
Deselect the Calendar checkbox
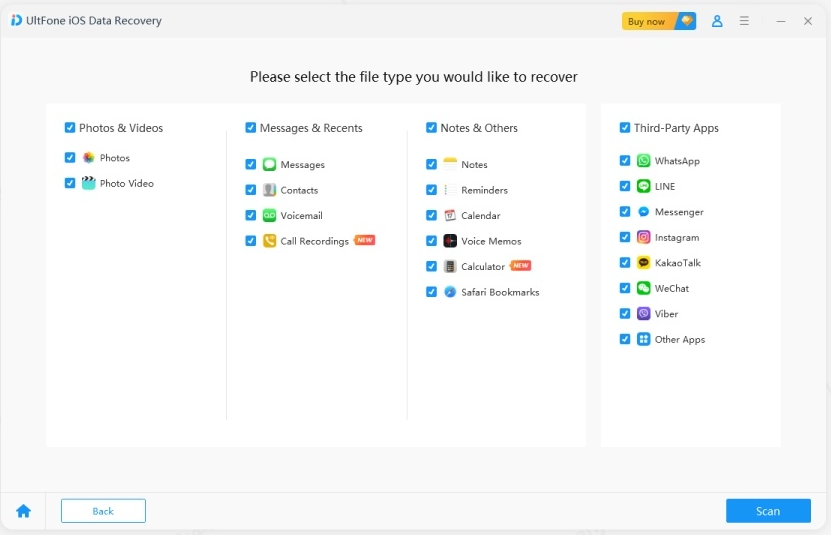(x=431, y=215)
